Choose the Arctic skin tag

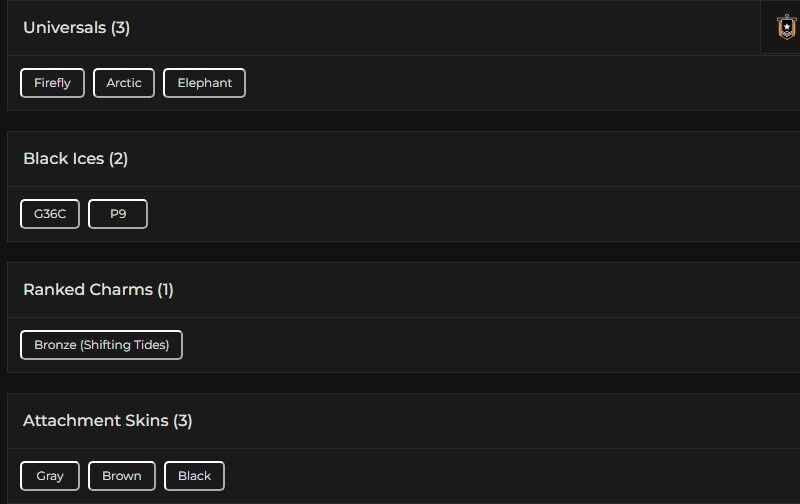[x=124, y=83]
